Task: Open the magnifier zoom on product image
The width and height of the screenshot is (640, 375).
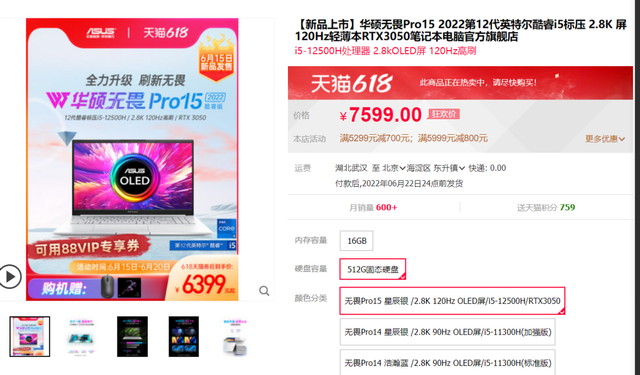Action: coord(264,291)
